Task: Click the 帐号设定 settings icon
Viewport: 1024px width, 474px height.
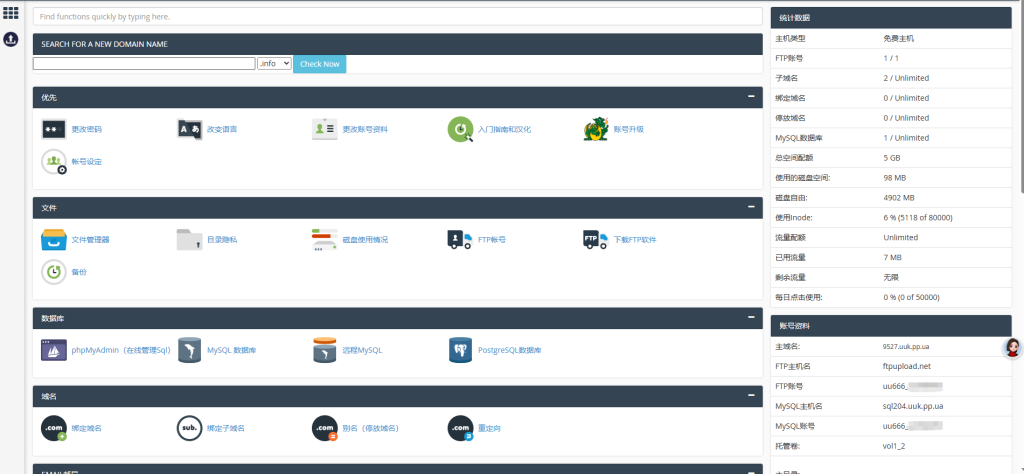Action: (x=54, y=161)
